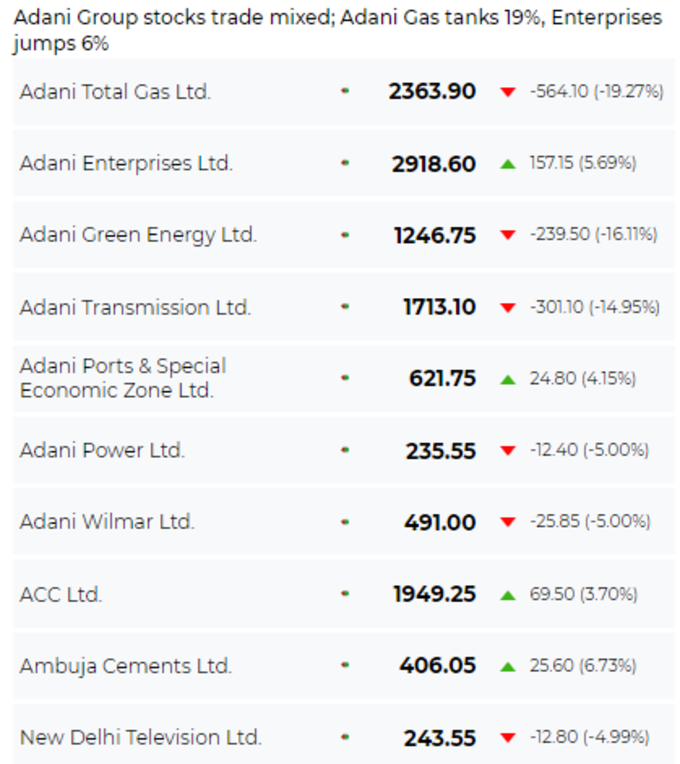
Task: Select the New Delhi Television Ltd. name
Action: pos(140,737)
